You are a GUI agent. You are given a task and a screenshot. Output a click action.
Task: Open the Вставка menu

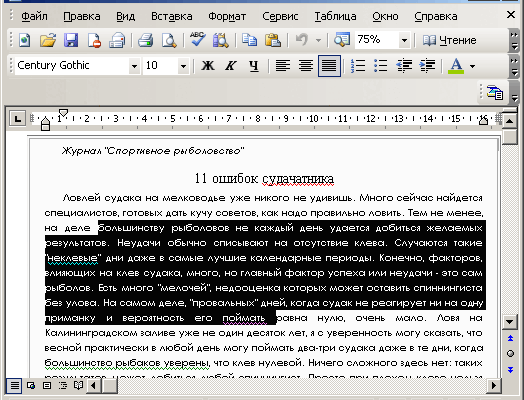[x=171, y=16]
